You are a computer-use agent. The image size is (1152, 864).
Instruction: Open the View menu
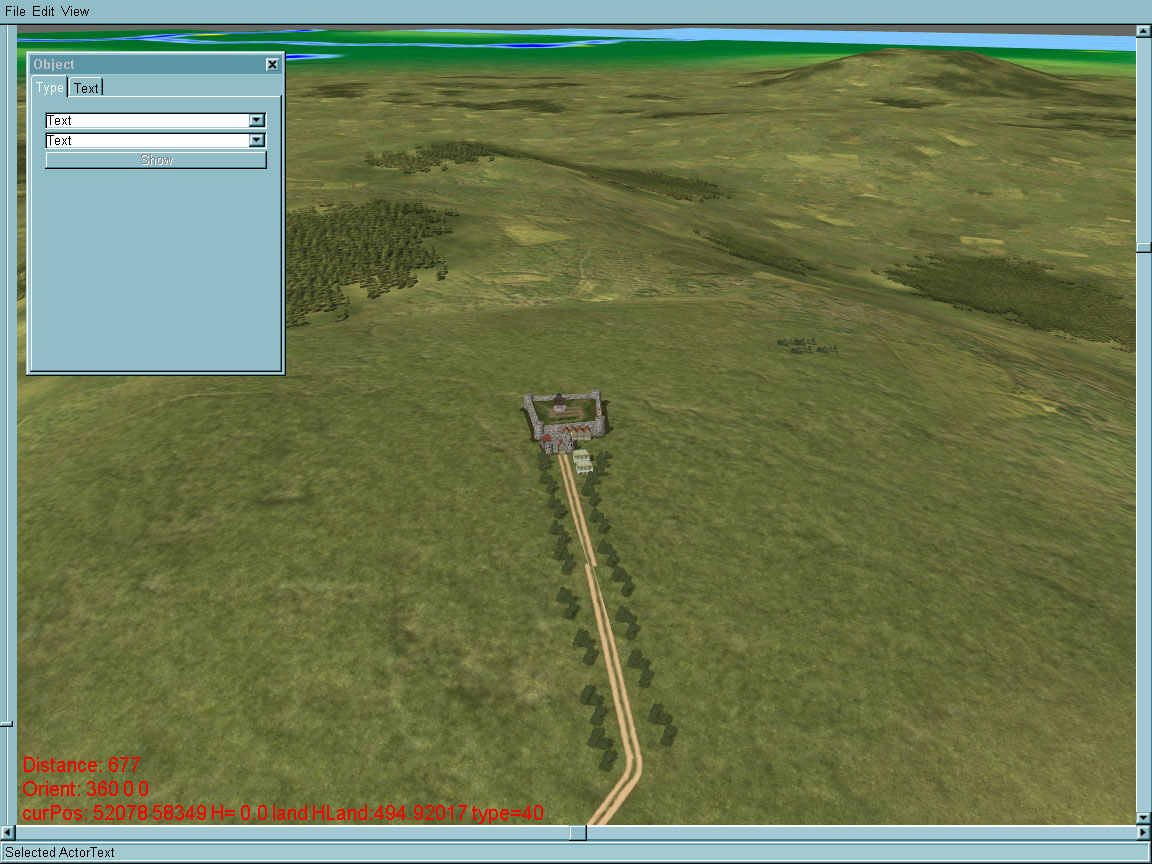tap(75, 11)
